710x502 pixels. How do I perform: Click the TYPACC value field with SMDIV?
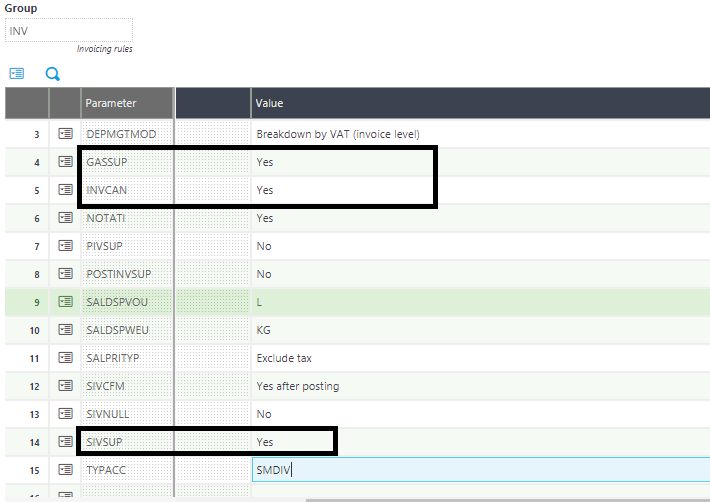pos(481,470)
